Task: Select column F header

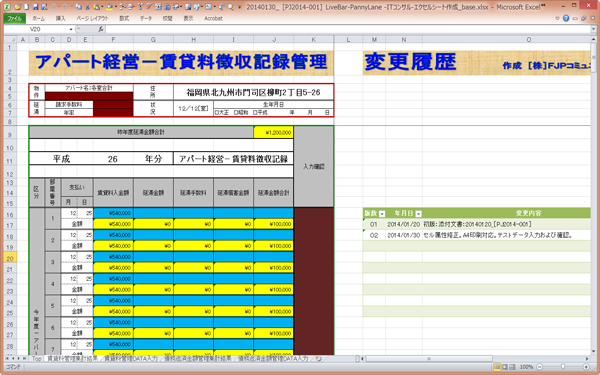Action: [x=113, y=39]
